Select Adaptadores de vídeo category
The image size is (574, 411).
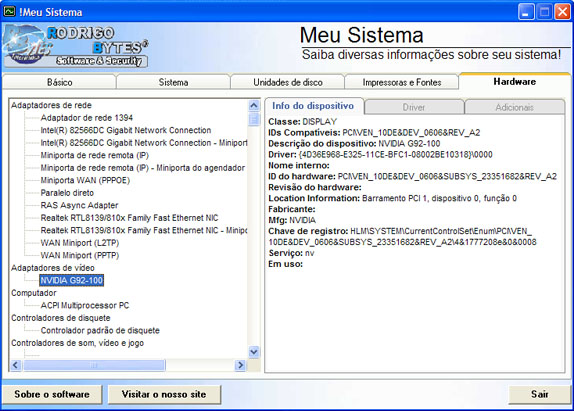point(53,268)
